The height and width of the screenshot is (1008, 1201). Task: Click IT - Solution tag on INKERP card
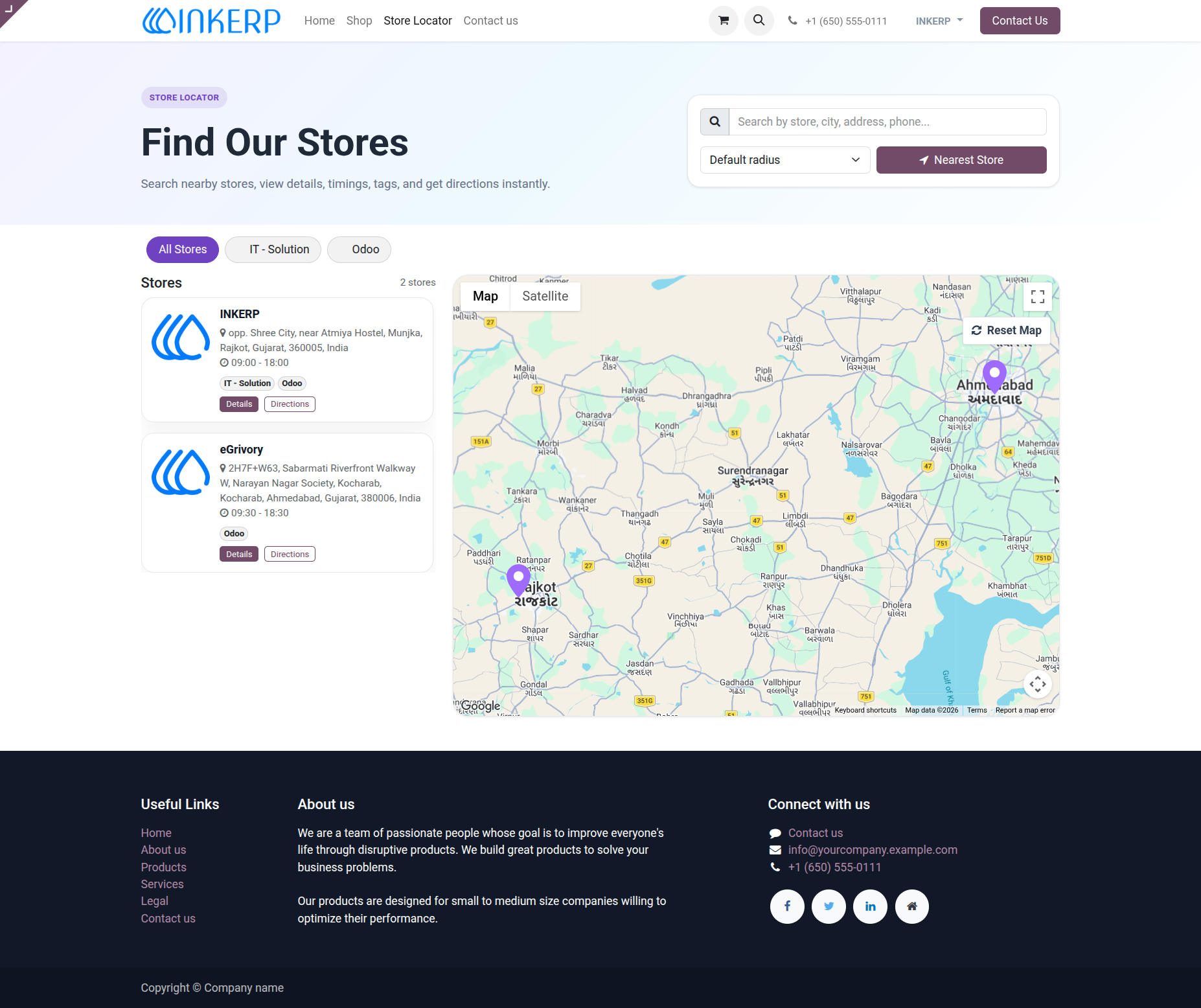pos(247,384)
